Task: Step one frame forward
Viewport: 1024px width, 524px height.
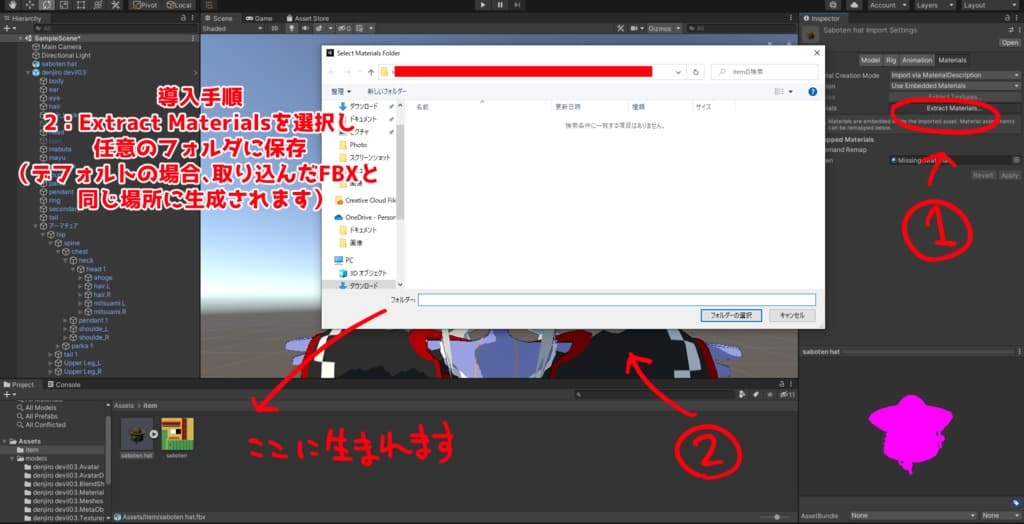Action: click(x=517, y=5)
